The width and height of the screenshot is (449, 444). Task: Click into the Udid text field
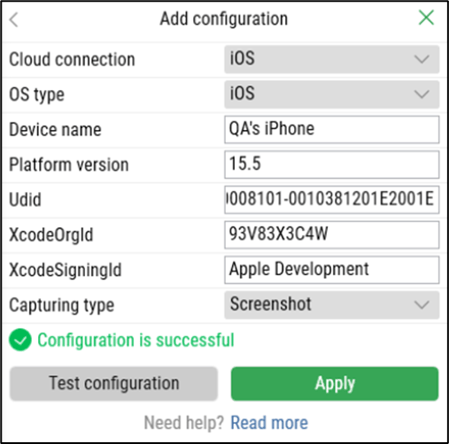coord(332,199)
